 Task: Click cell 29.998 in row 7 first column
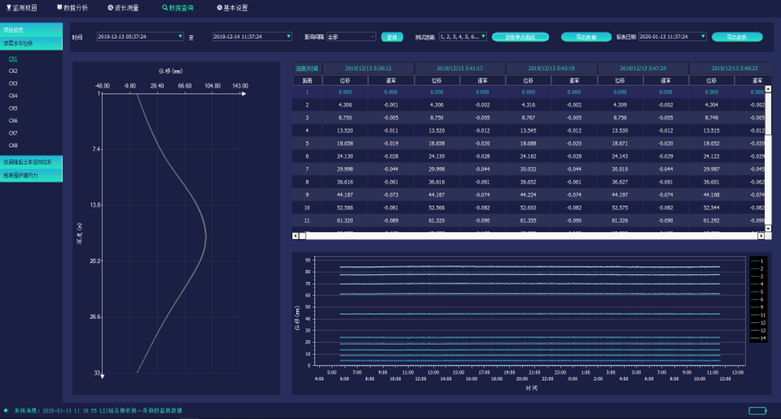(x=345, y=169)
